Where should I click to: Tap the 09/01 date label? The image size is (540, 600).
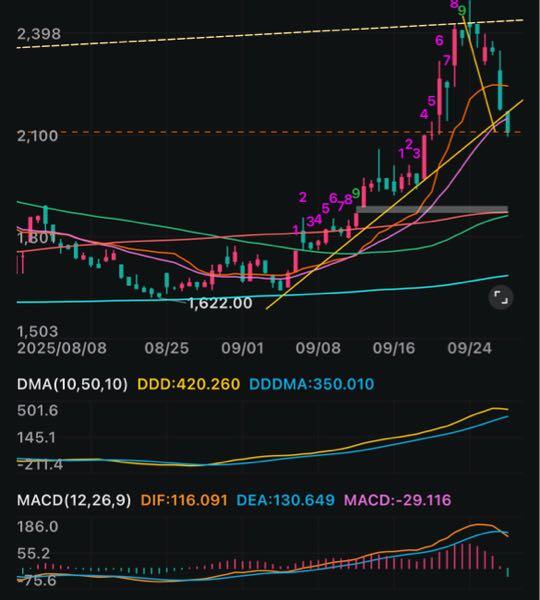[243, 348]
